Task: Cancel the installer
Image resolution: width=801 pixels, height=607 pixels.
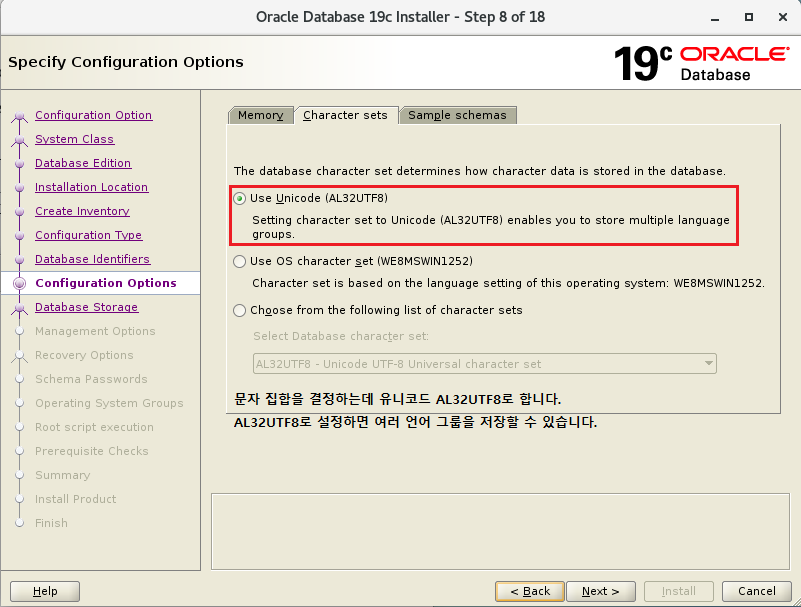Action: click(x=757, y=591)
